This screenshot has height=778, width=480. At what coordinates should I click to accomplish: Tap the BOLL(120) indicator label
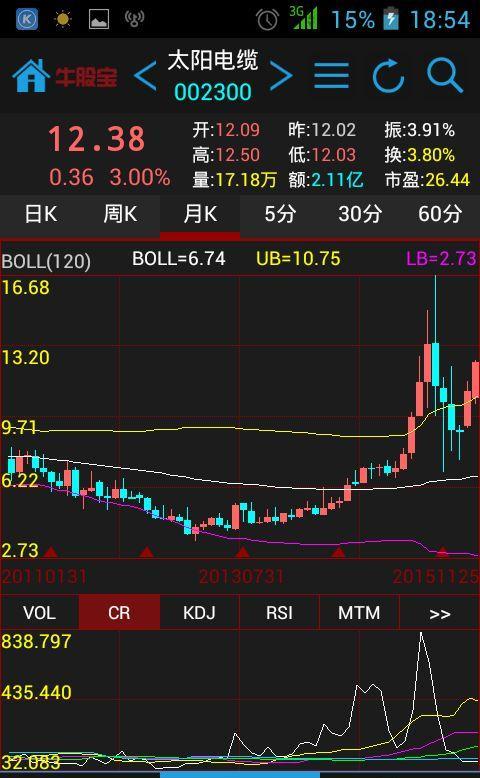pos(46,261)
